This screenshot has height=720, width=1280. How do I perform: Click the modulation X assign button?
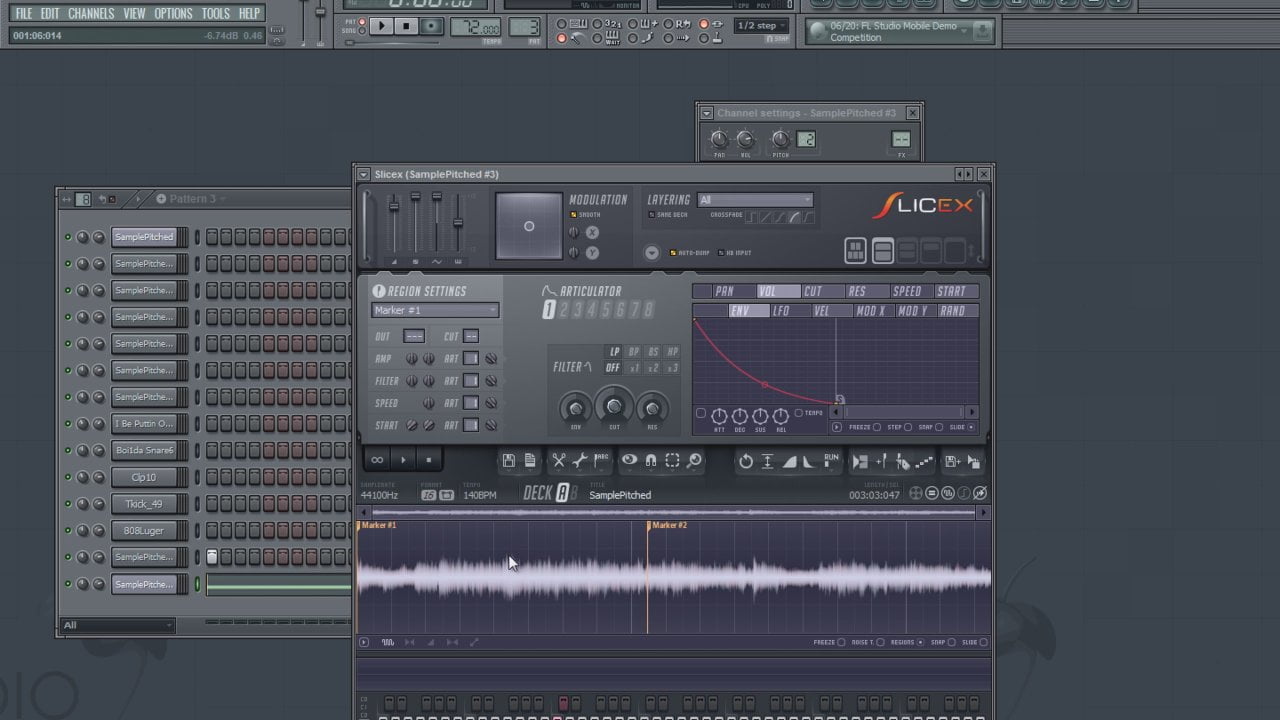[592, 232]
